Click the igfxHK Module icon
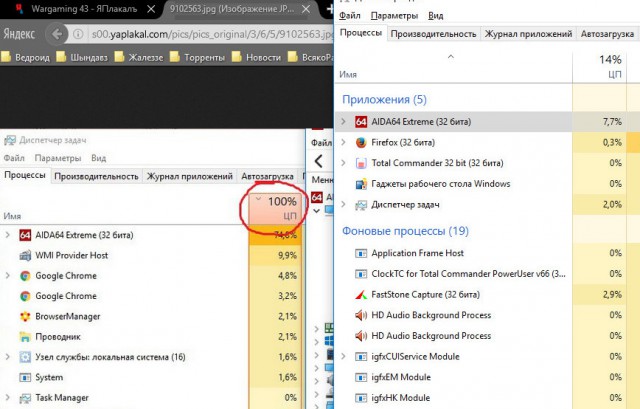 361,398
